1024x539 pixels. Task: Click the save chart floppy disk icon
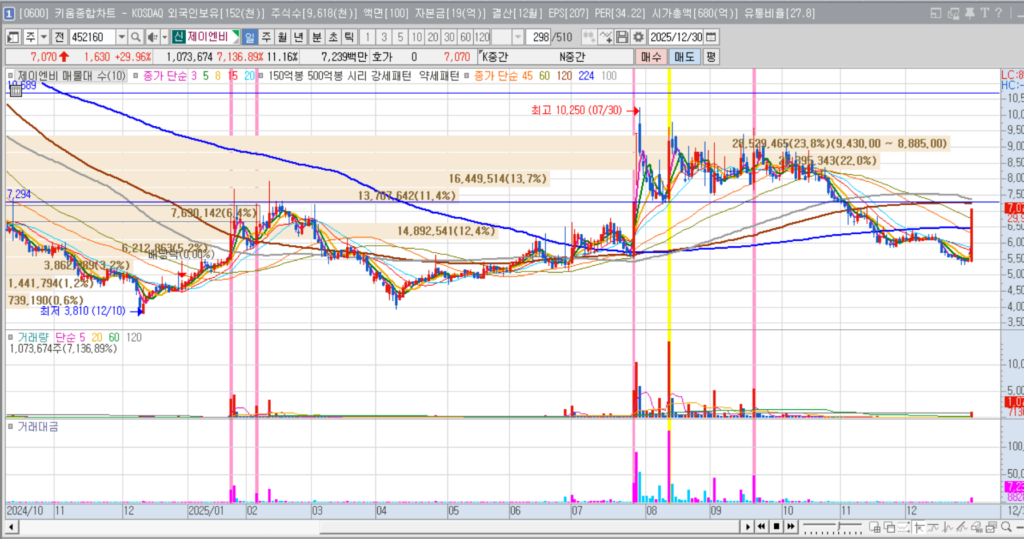(622, 37)
